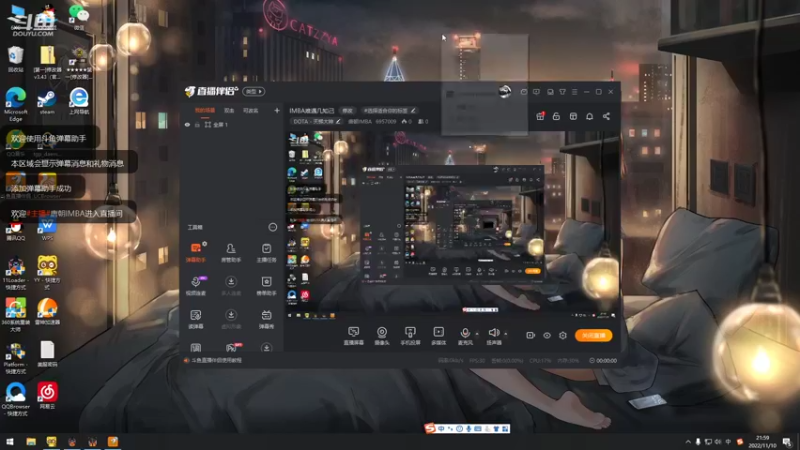Open the 房管助手 tool icon
800x450 pixels.
click(x=231, y=252)
